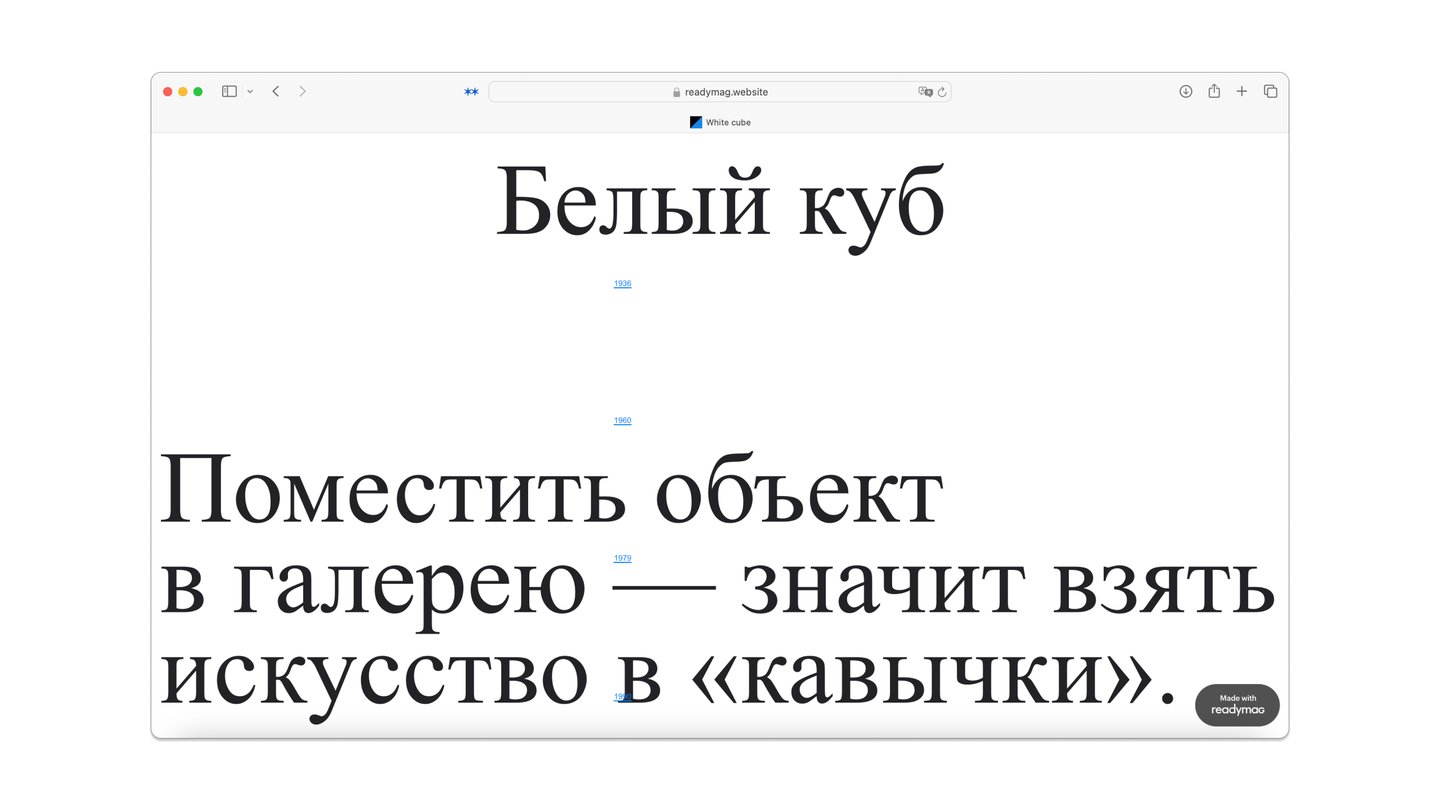This screenshot has width=1440, height=810.
Task: Reload the page with the refresh icon
Action: (942, 92)
